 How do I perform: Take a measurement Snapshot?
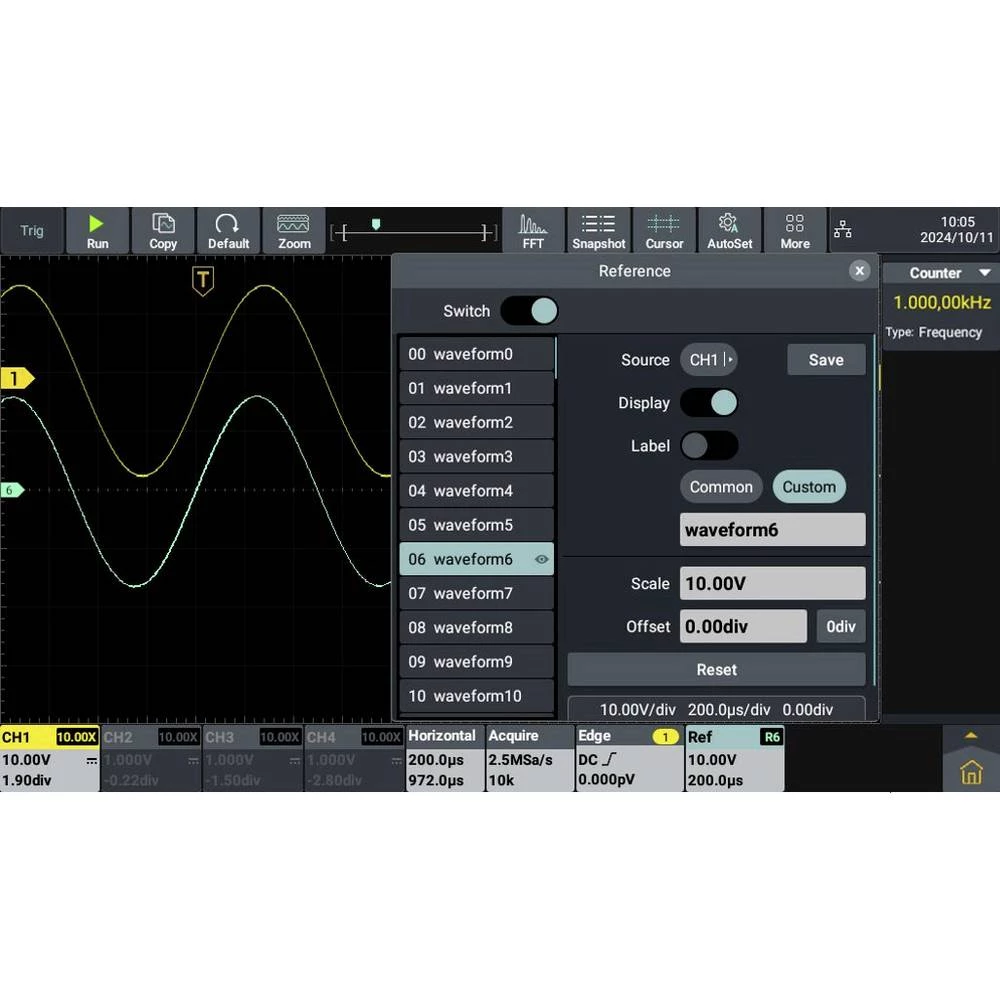598,231
